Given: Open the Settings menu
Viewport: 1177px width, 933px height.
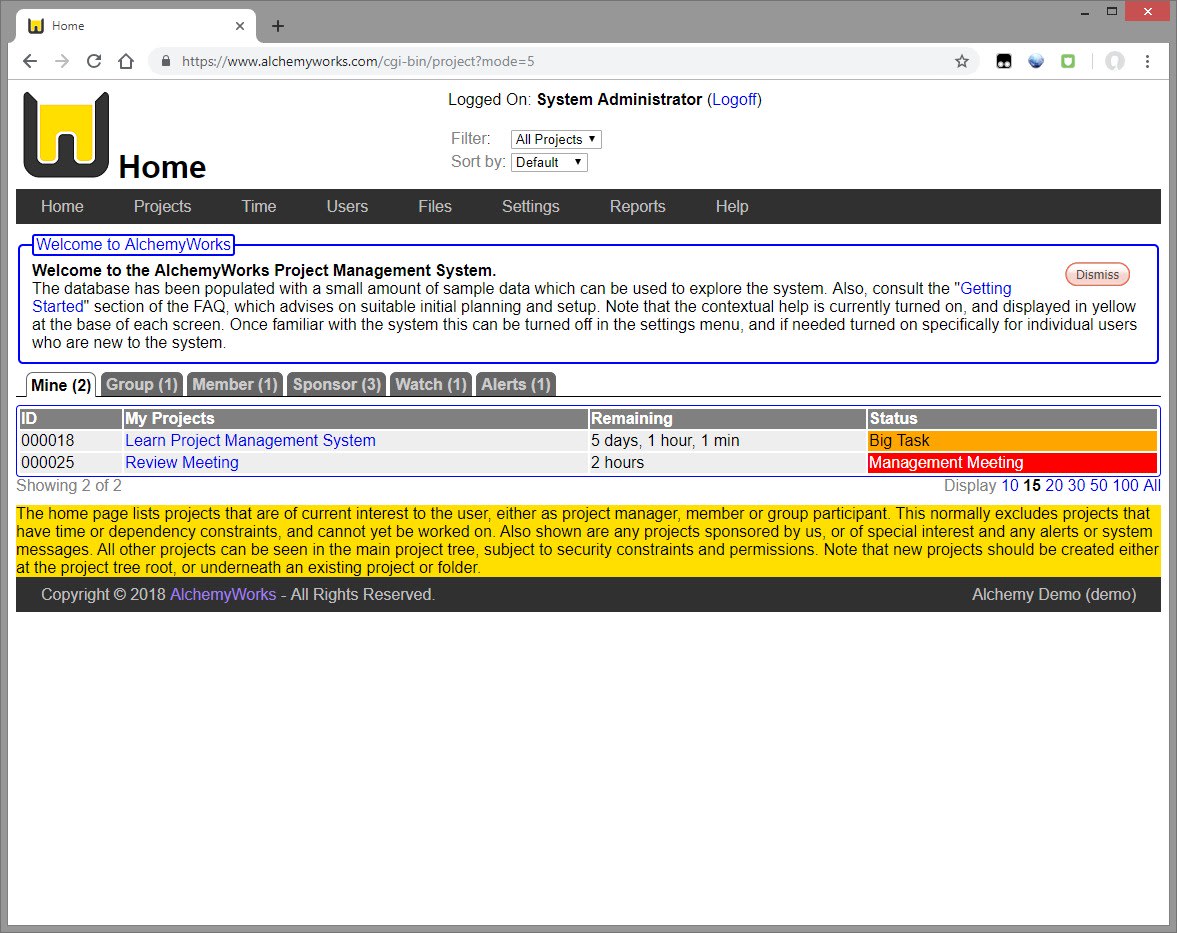Looking at the screenshot, I should 531,206.
